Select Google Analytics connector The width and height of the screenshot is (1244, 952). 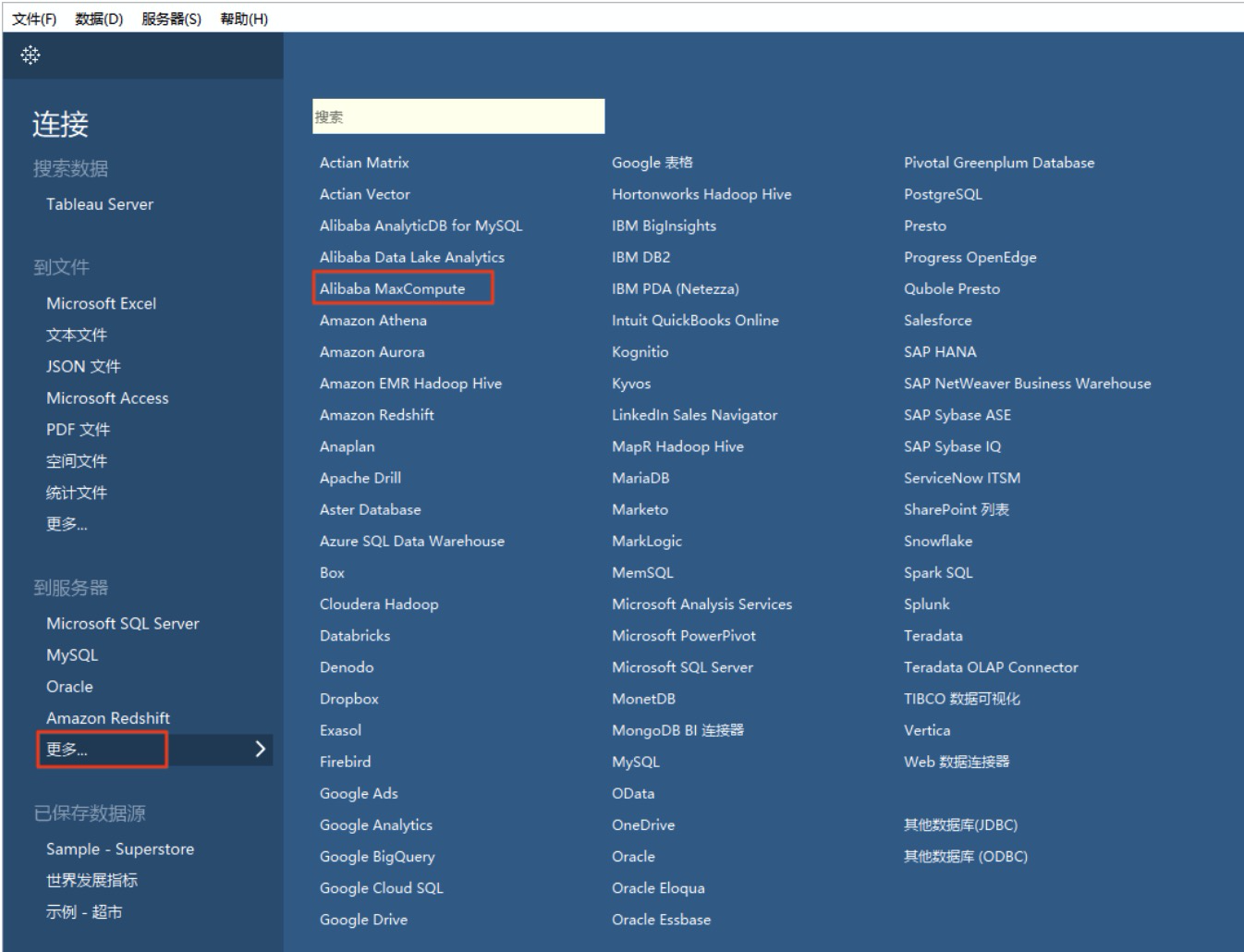pos(376,824)
